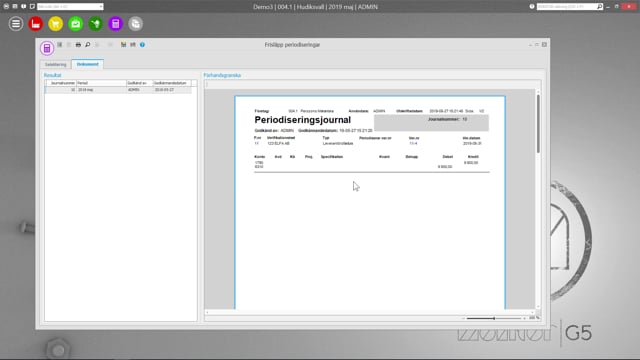Click the blue help icon in toolbar
640x360 pixels.
coord(142,44)
